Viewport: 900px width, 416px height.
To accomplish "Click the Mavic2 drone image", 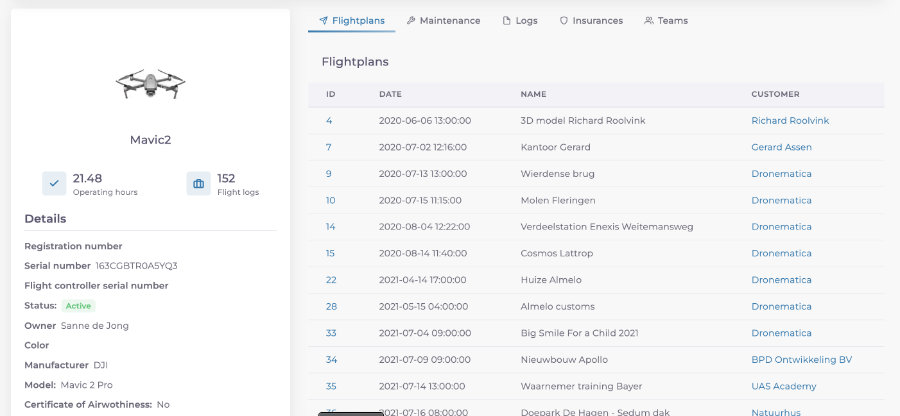I will click(x=150, y=84).
